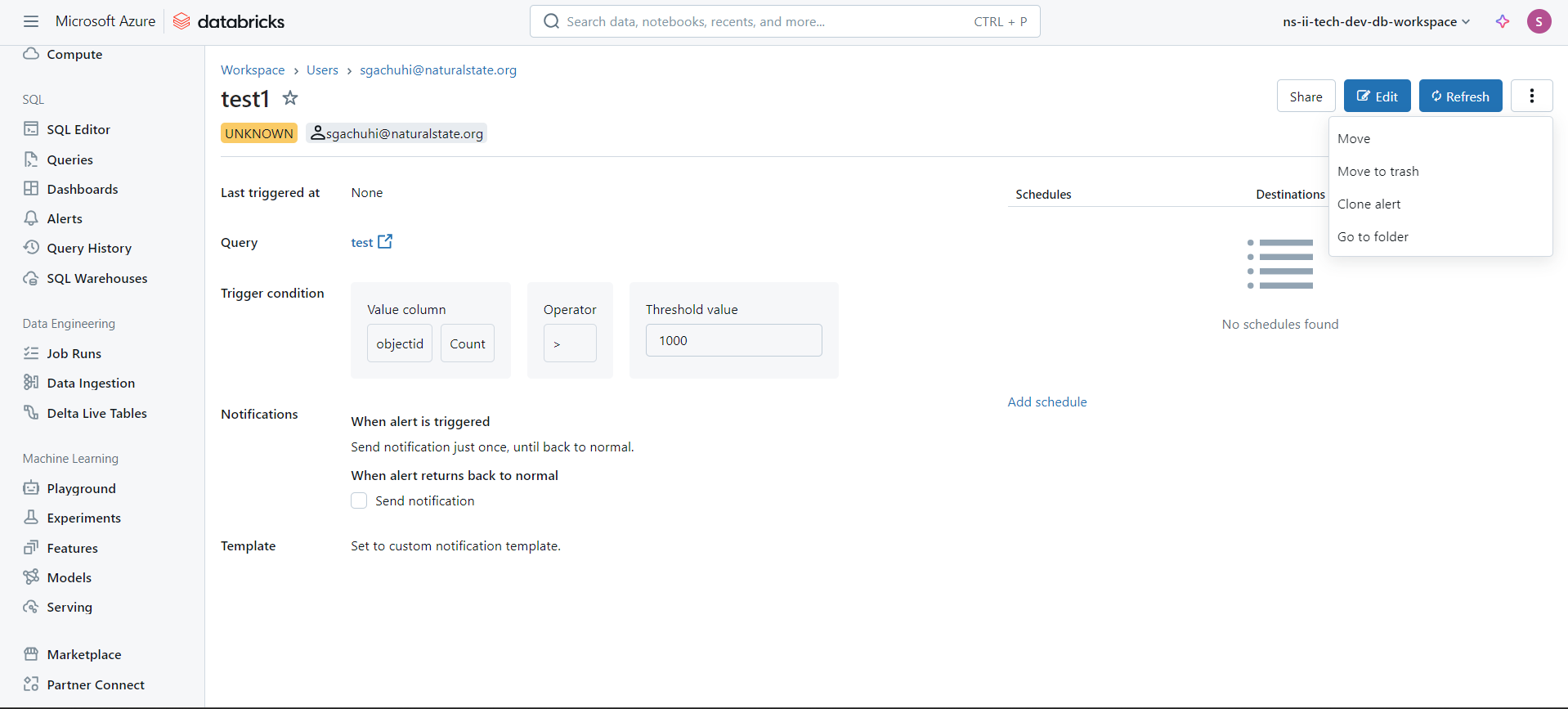Click the Add schedule link
This screenshot has width=1568, height=709.
(1047, 402)
